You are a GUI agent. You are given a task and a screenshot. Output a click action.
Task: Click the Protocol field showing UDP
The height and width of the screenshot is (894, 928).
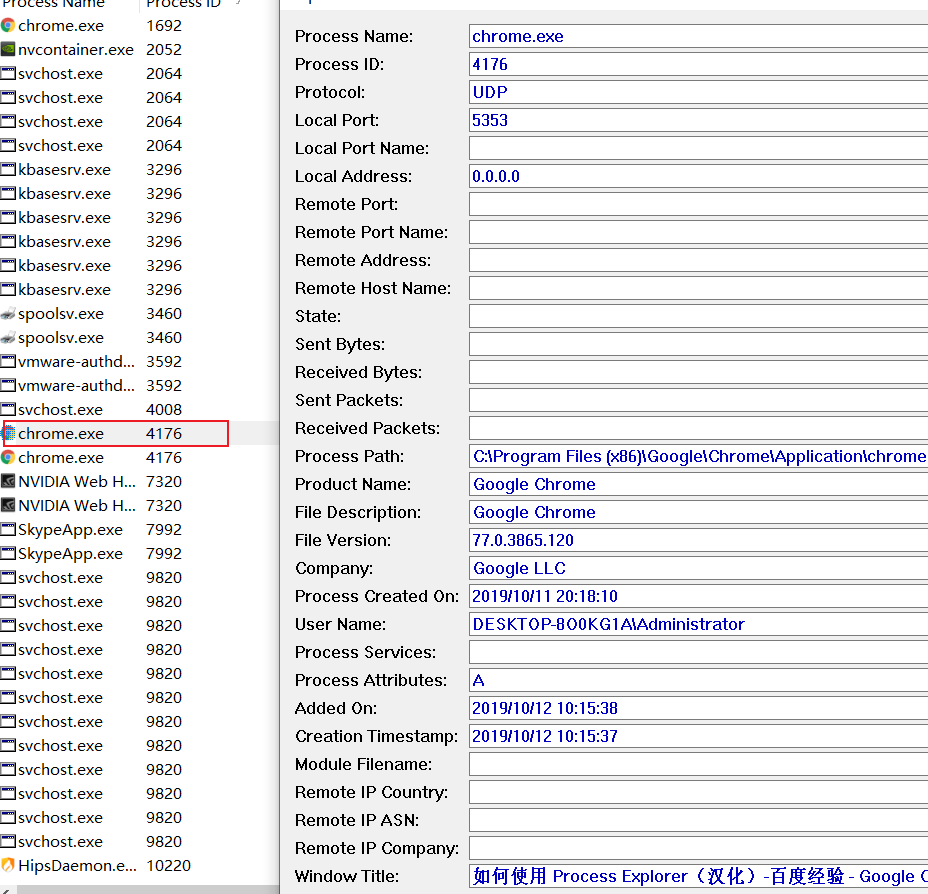coord(698,92)
